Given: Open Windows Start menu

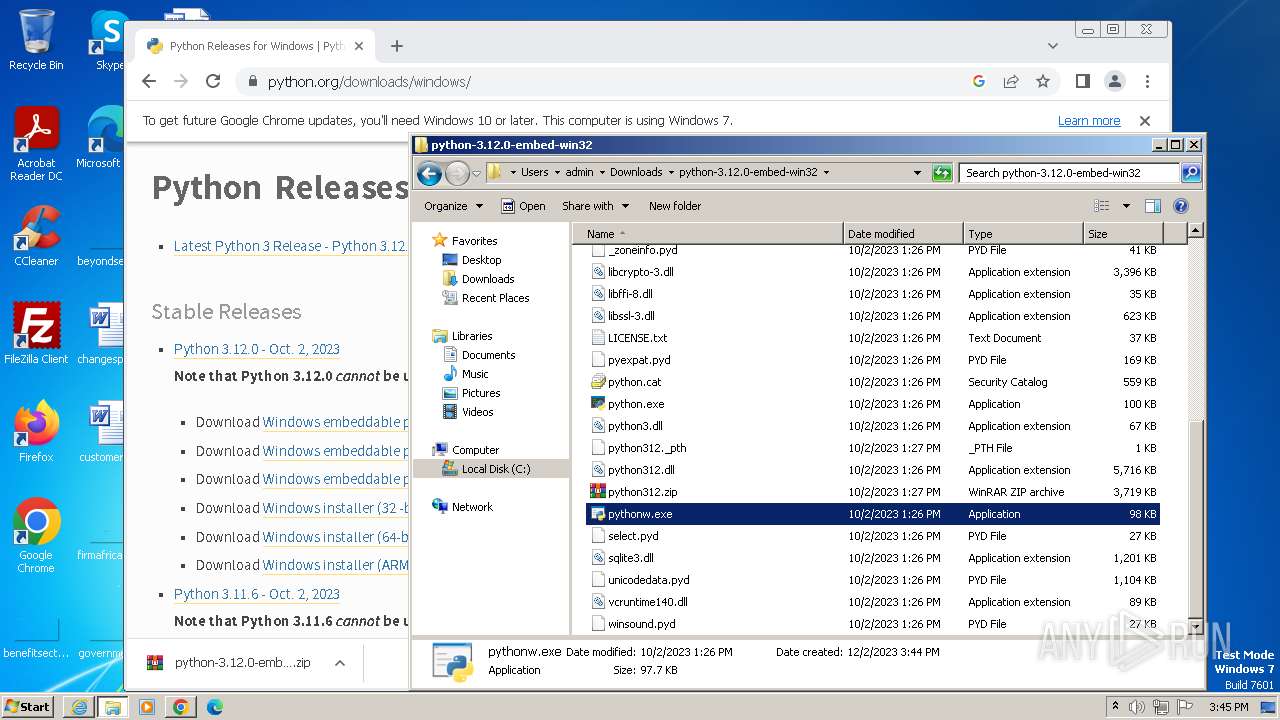Looking at the screenshot, I should (27, 707).
